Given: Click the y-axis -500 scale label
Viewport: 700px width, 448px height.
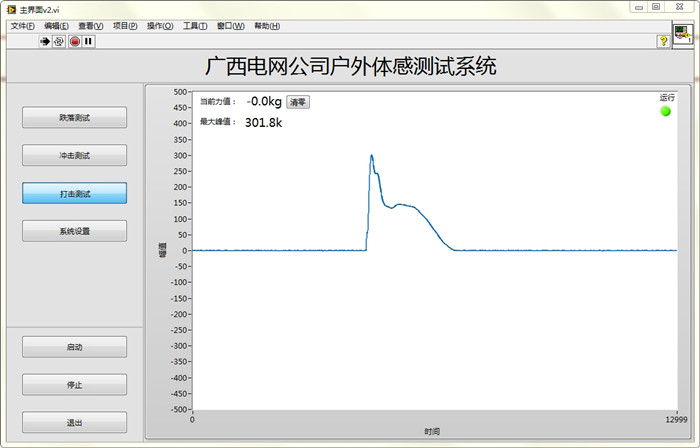Looking at the screenshot, I should tap(179, 409).
